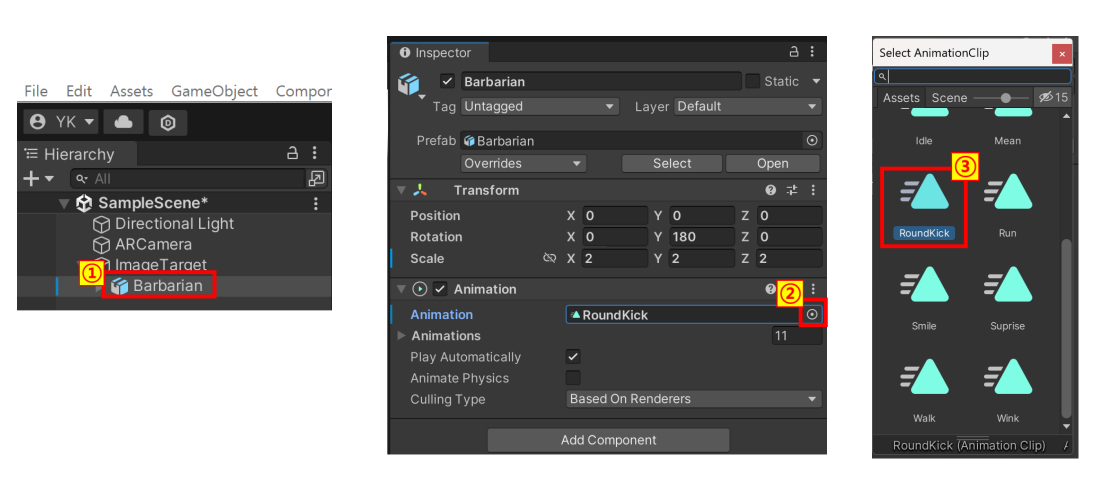Open the Static flags dropdown arrow
The image size is (1100, 483).
point(816,81)
